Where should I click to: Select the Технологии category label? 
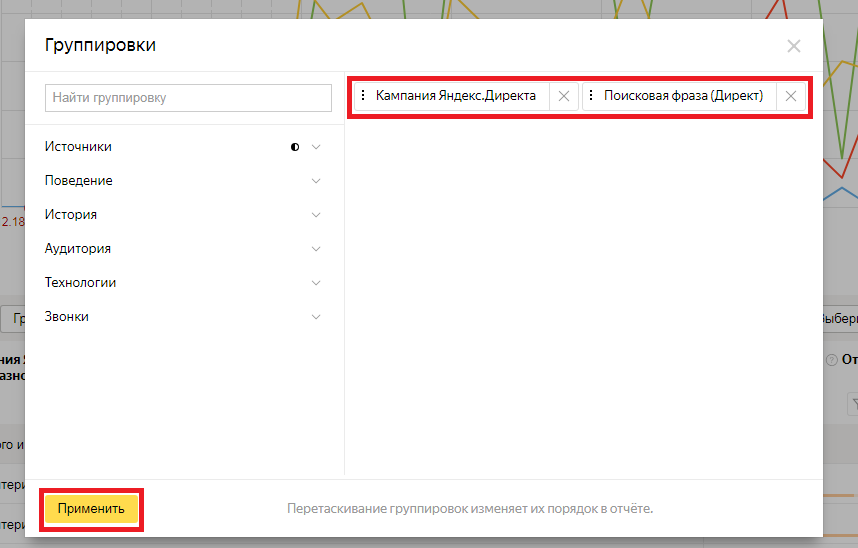pos(80,283)
